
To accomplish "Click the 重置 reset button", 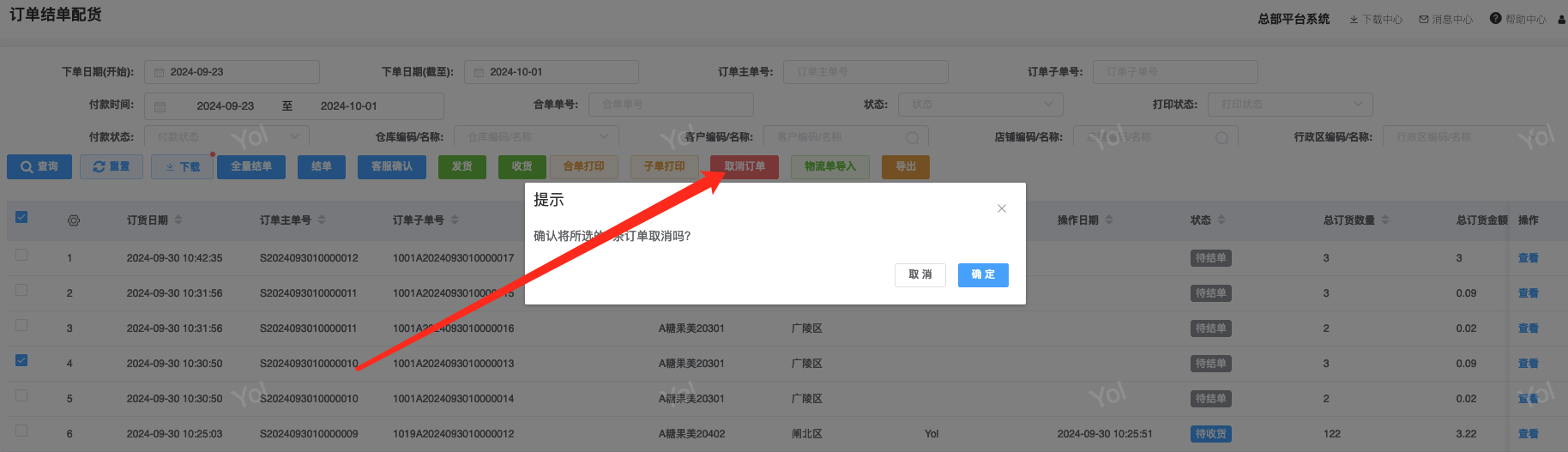I will pyautogui.click(x=112, y=166).
